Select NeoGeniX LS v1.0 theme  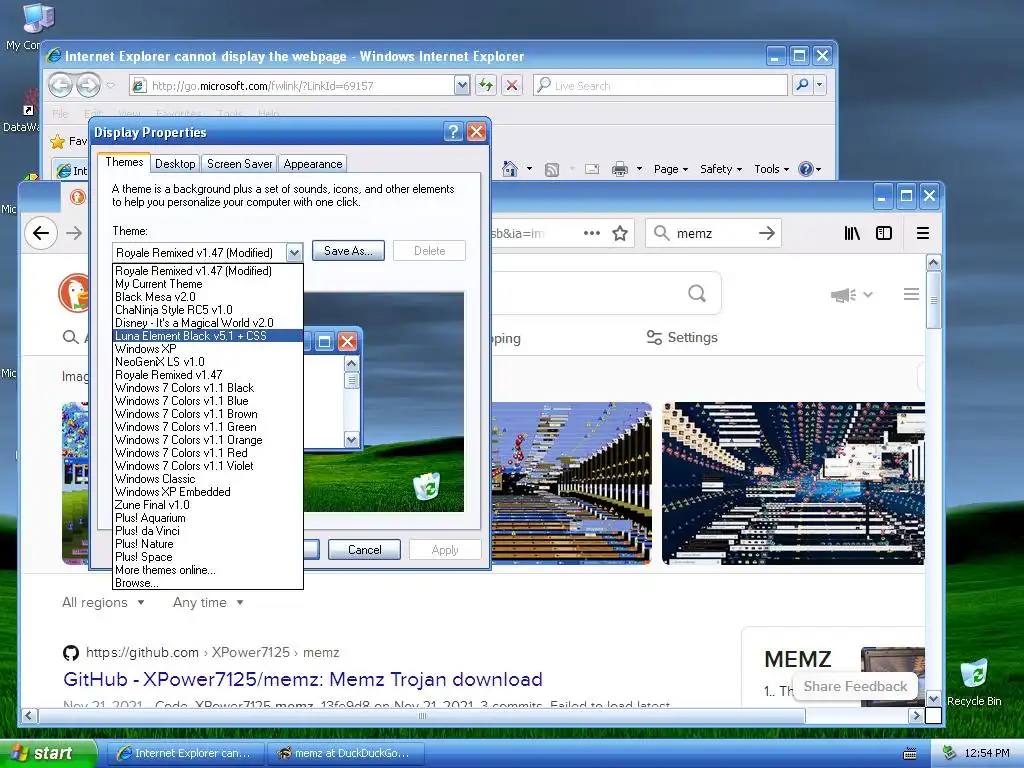tap(208, 362)
